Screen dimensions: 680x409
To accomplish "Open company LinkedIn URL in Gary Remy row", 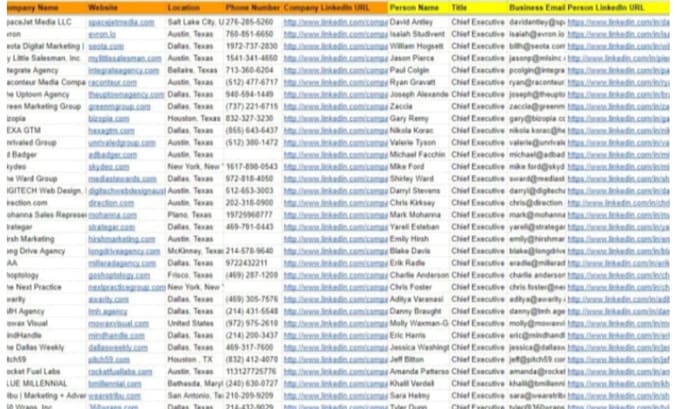I will [336, 119].
